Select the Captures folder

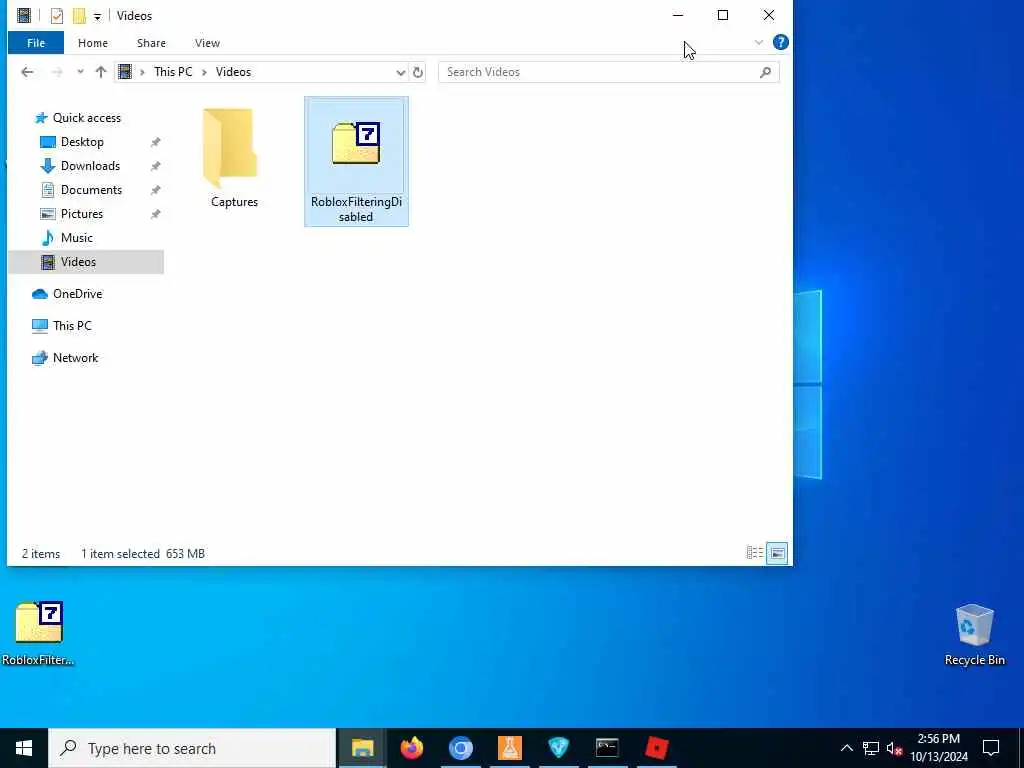(x=234, y=157)
